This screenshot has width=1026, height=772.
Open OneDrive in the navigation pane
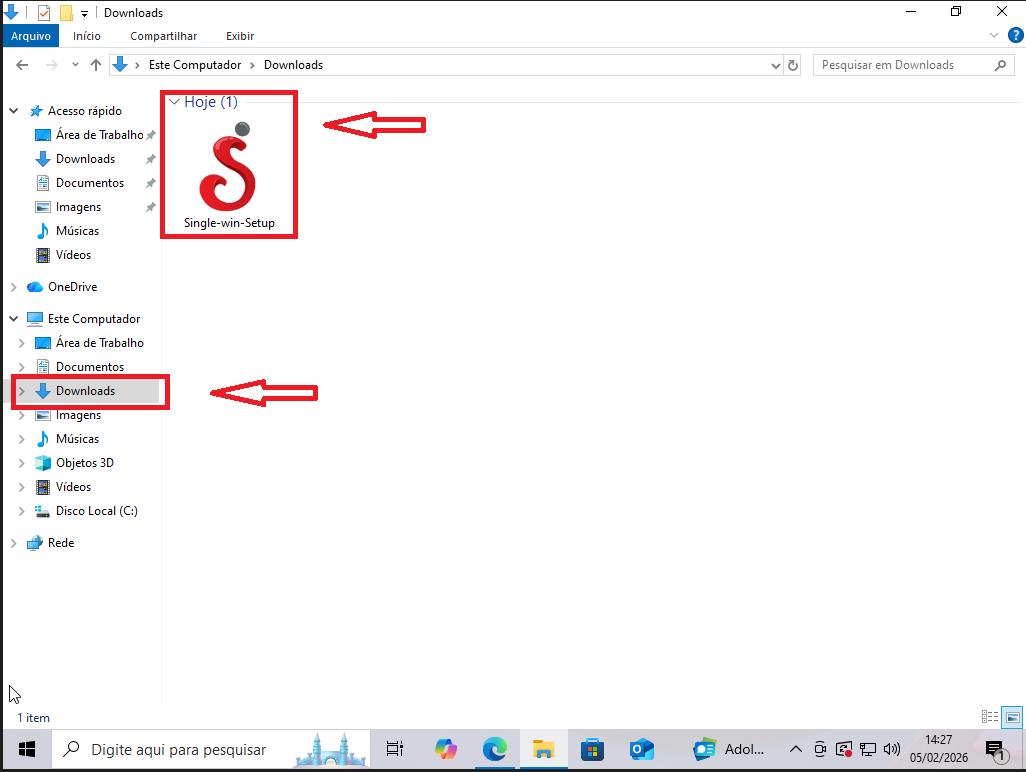pos(73,286)
